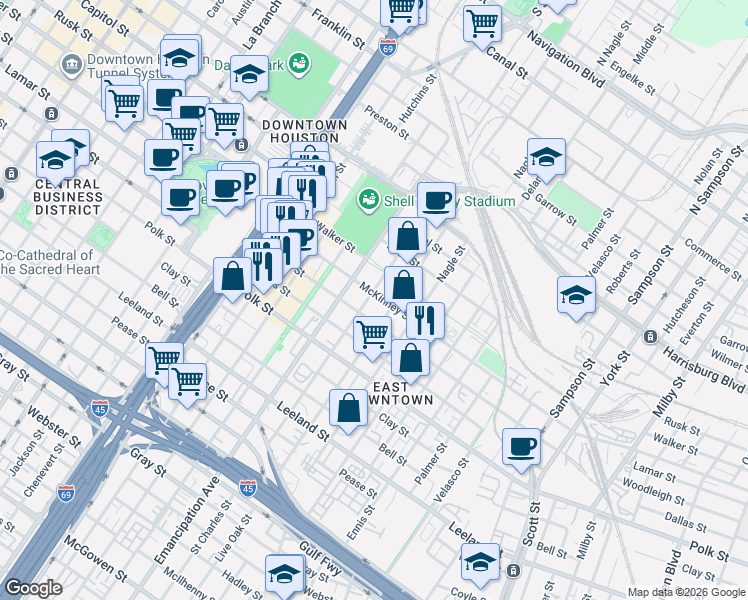The image size is (748, 600).
Task: Open the Downtown Houston Tunnel System museum icon
Action: click(72, 65)
